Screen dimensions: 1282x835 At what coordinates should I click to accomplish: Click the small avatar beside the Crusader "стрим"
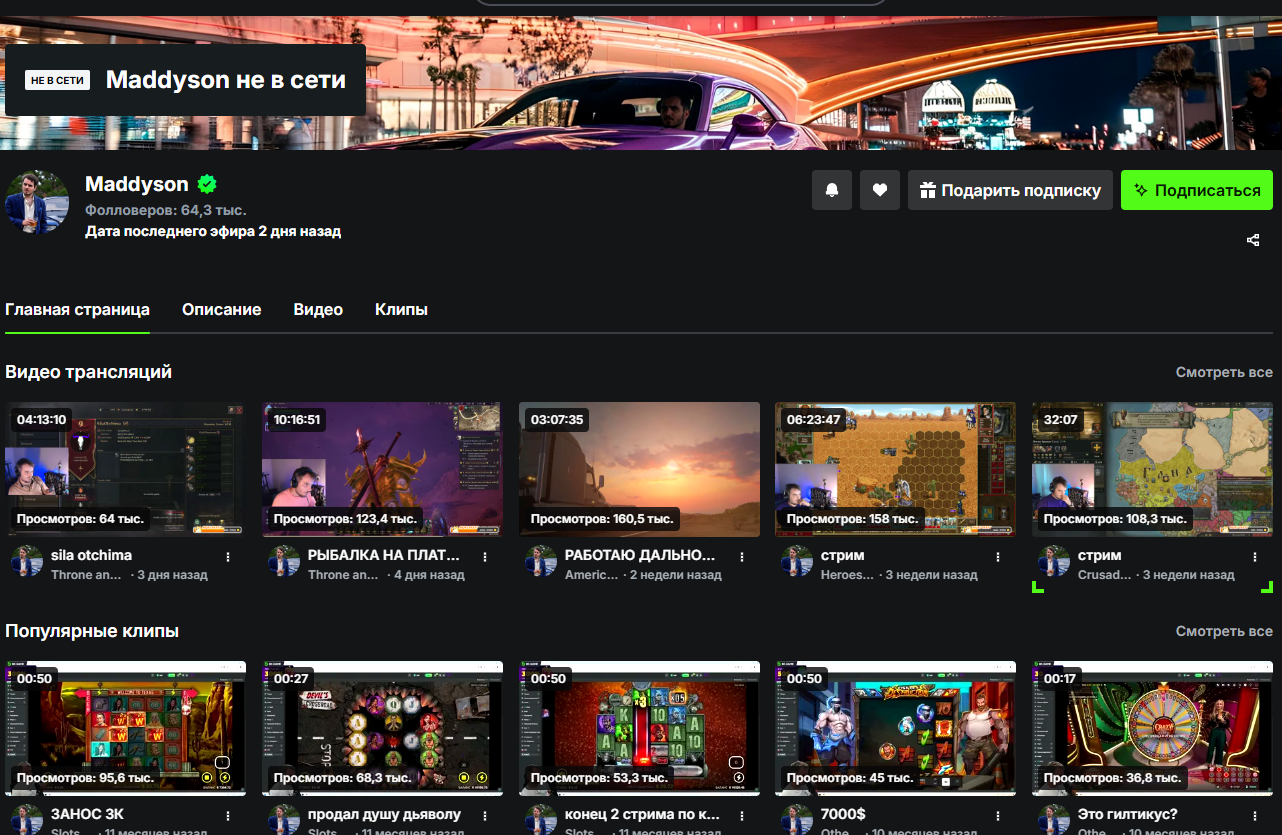click(1054, 561)
